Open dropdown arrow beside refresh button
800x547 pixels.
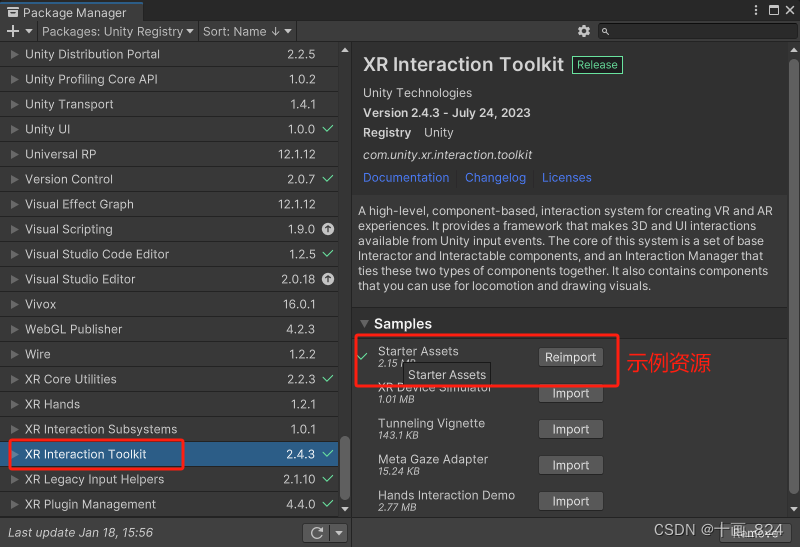click(x=339, y=533)
